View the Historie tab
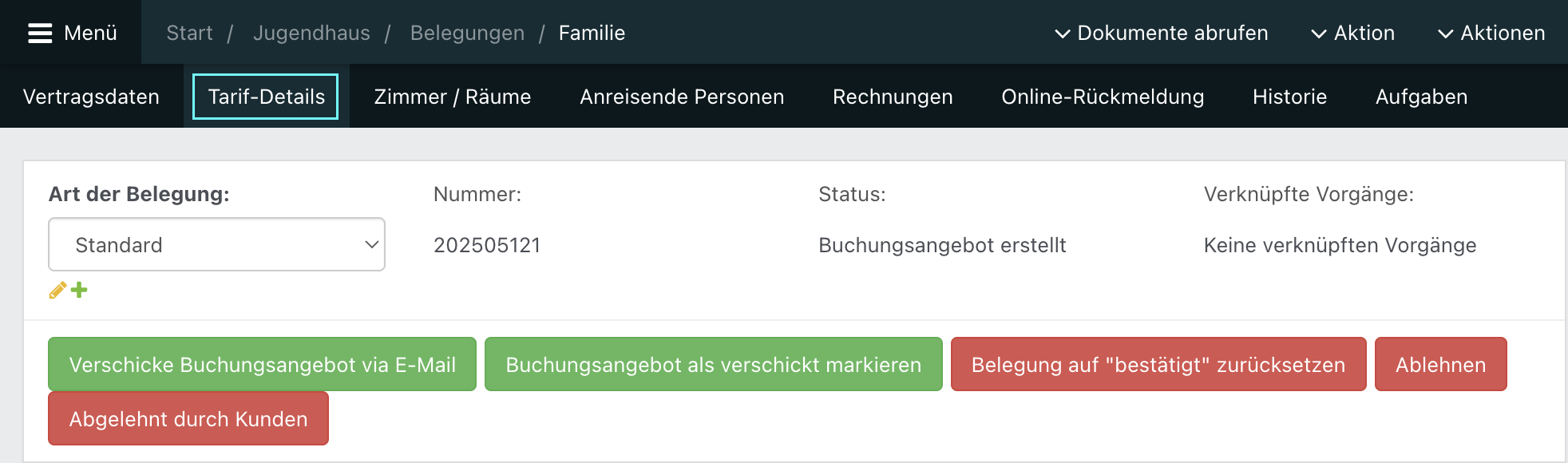The image size is (1568, 463). tap(1289, 97)
